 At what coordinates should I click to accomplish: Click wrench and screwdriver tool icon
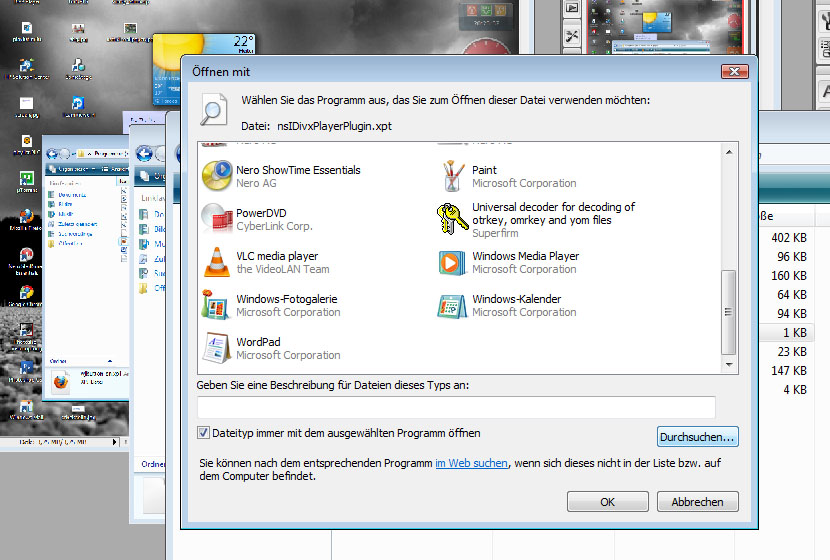(572, 36)
